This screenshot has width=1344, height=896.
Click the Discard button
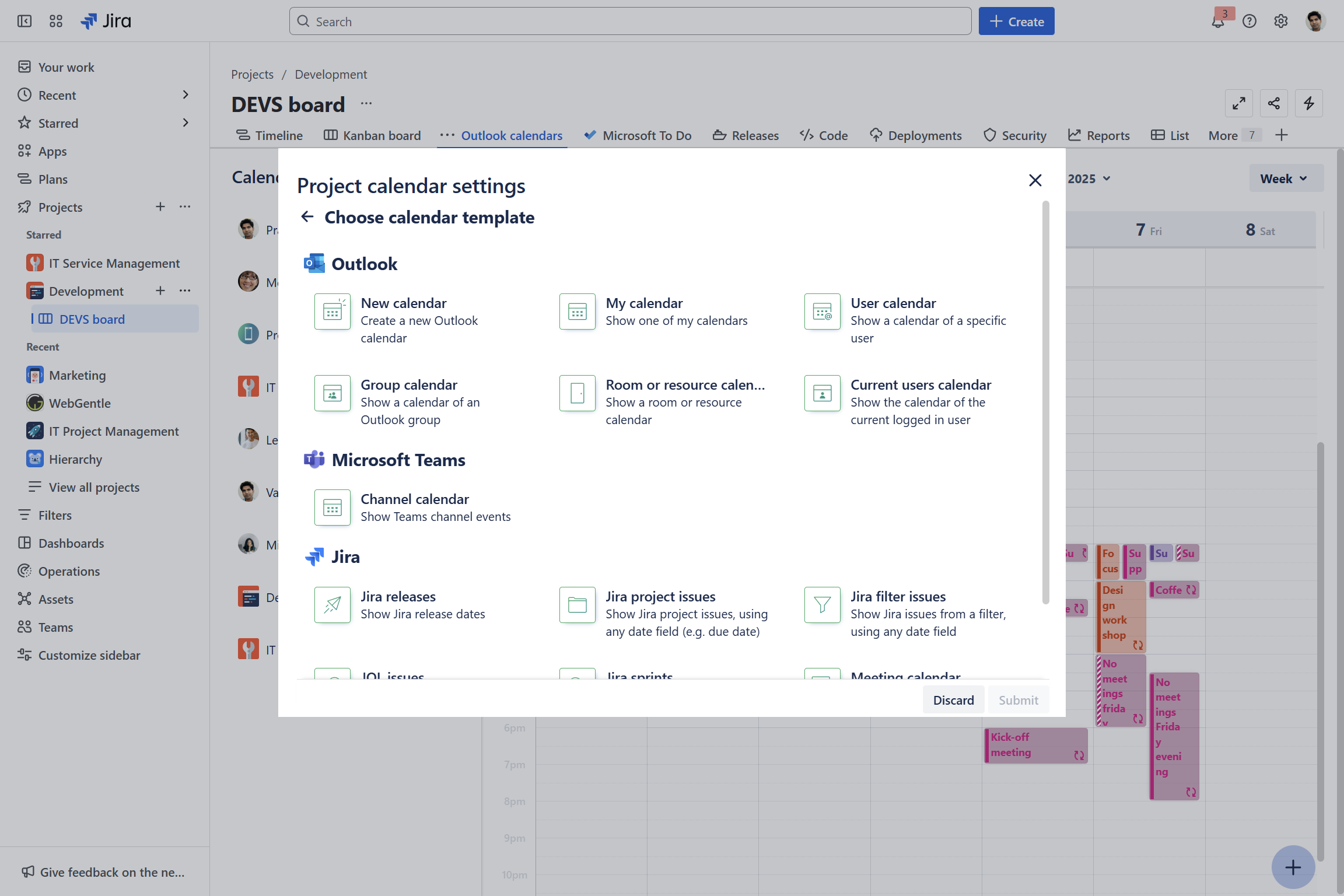pyautogui.click(x=953, y=699)
